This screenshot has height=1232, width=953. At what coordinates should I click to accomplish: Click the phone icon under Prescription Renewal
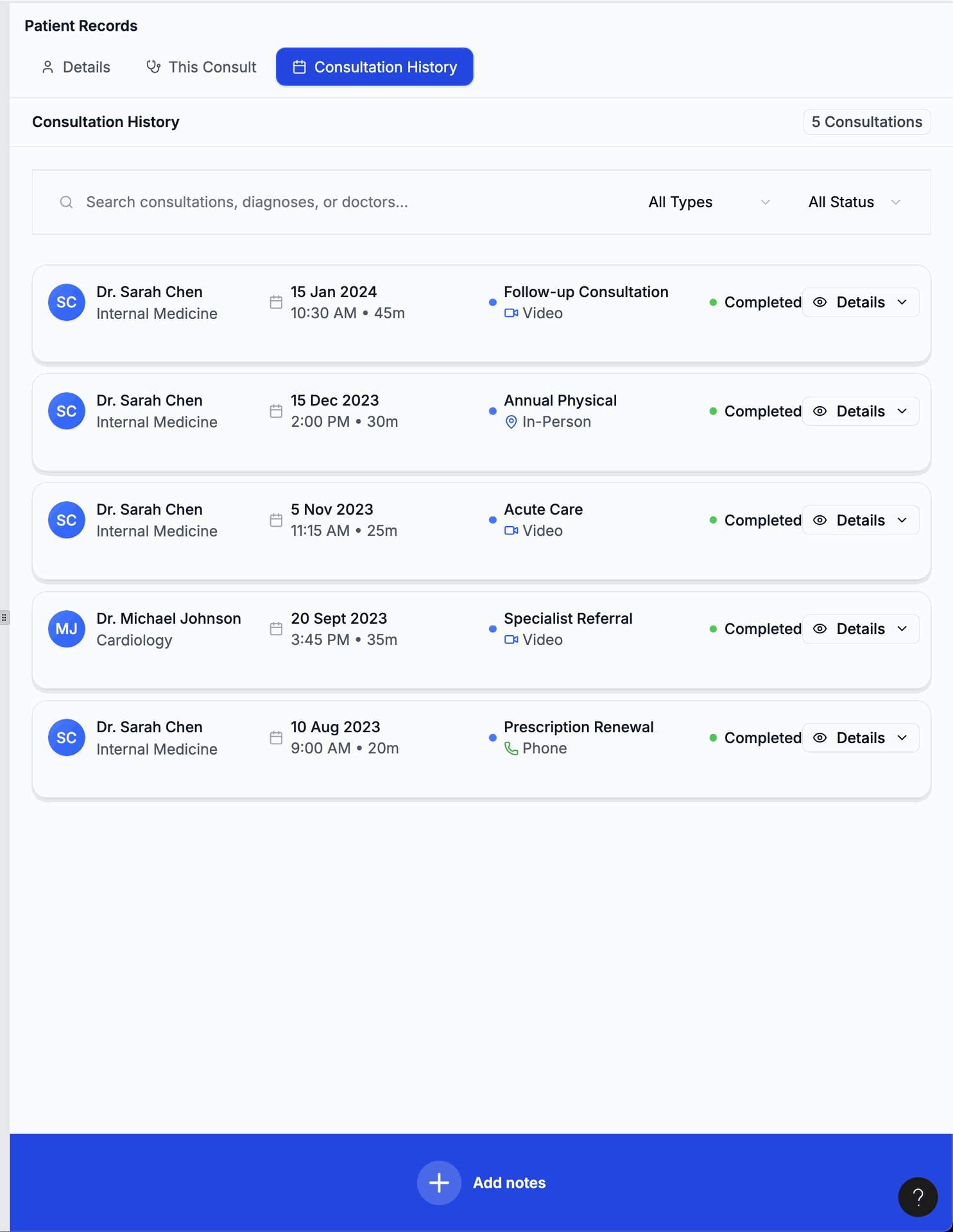tap(511, 749)
